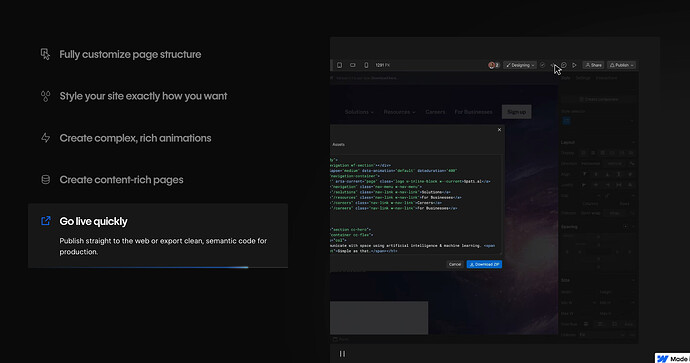This screenshot has height=363, width=690.
Task: Click the preview play icon in toolbar
Action: (x=574, y=65)
